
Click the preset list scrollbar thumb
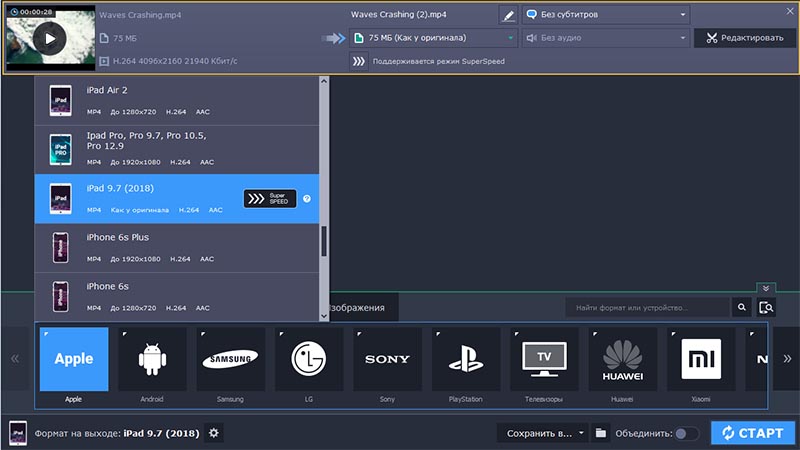coord(323,241)
